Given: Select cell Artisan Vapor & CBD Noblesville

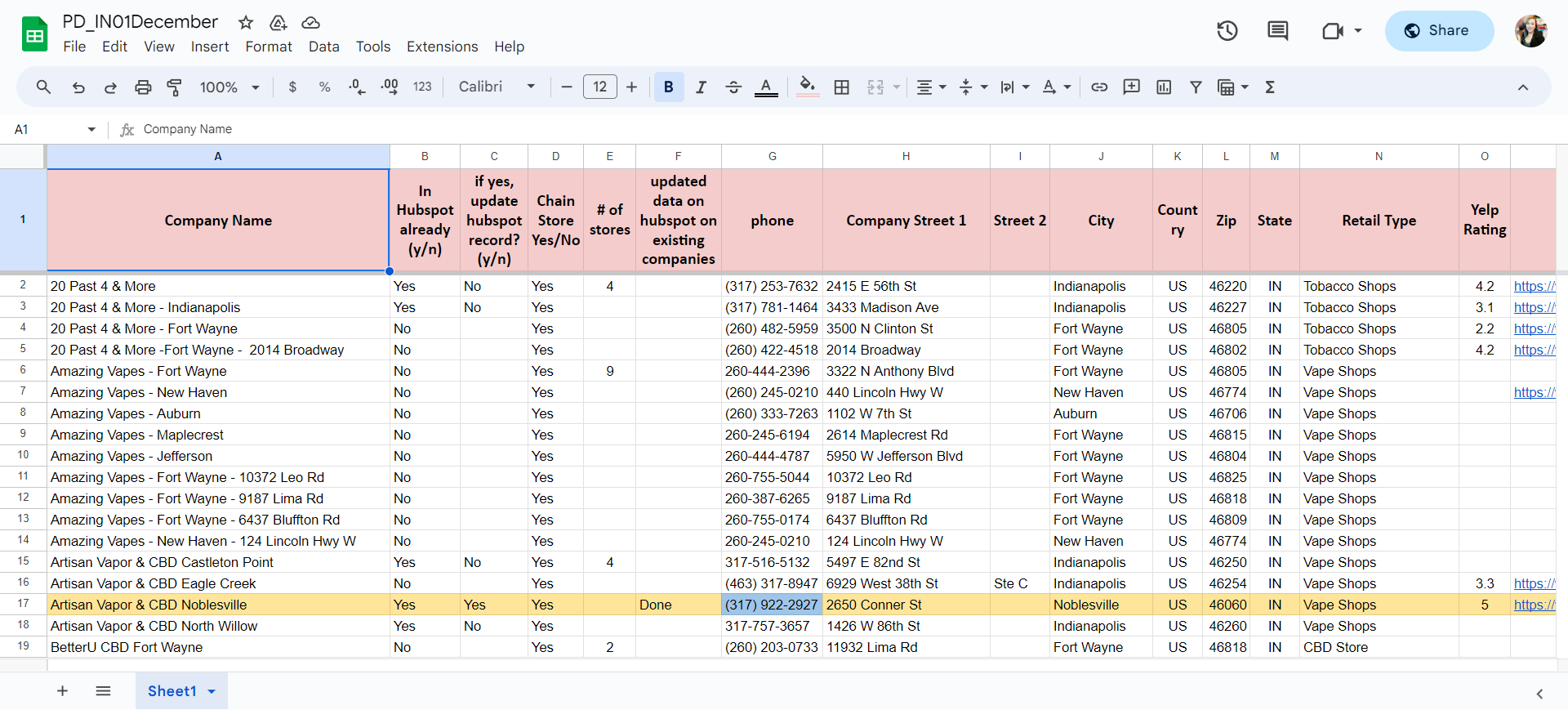Looking at the screenshot, I should 218,605.
